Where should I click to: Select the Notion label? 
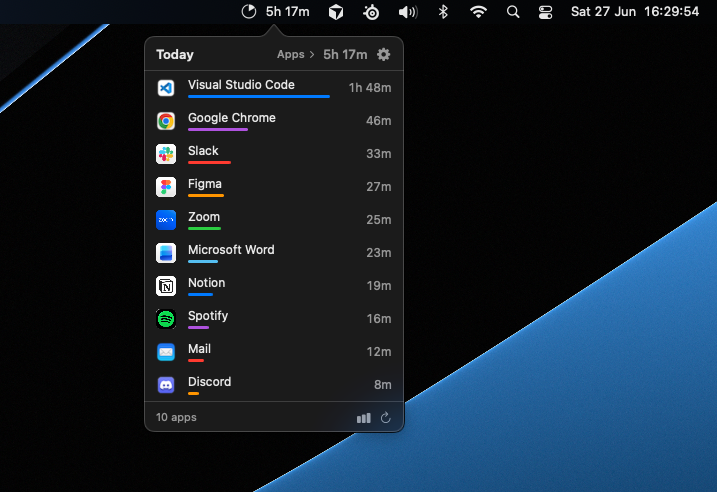point(207,283)
